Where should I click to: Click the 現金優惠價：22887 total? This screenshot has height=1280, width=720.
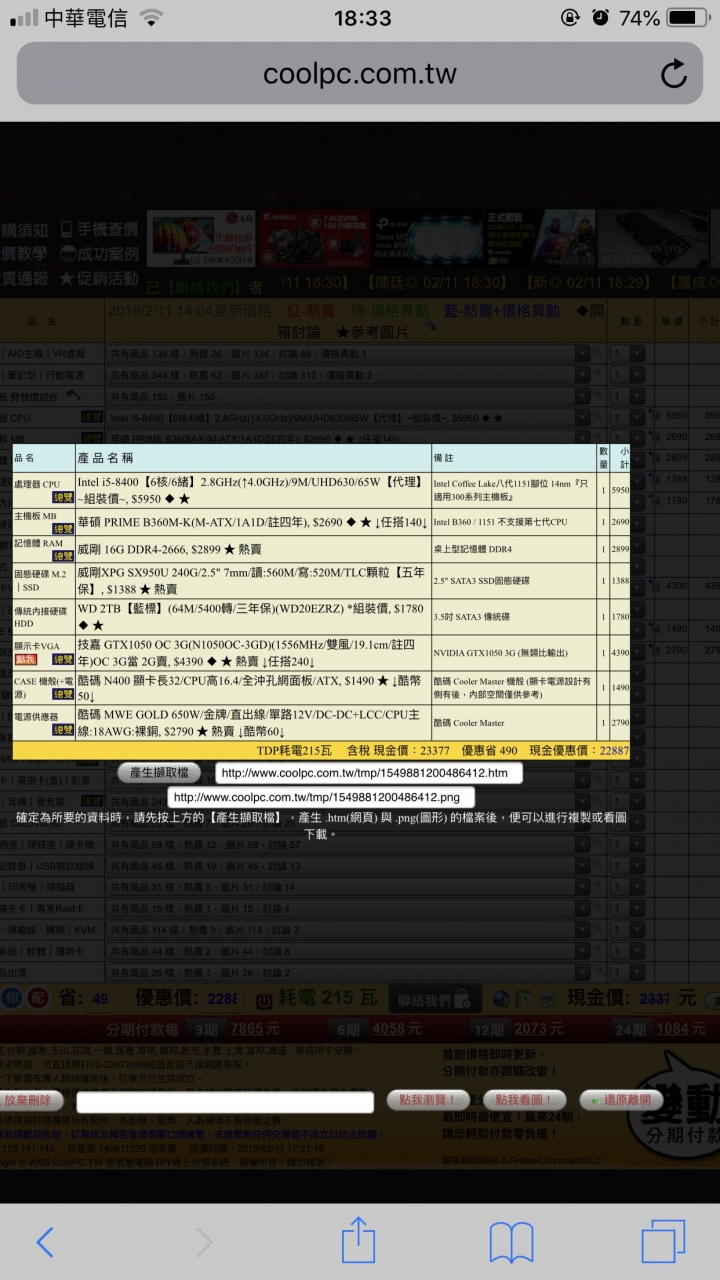click(x=579, y=750)
